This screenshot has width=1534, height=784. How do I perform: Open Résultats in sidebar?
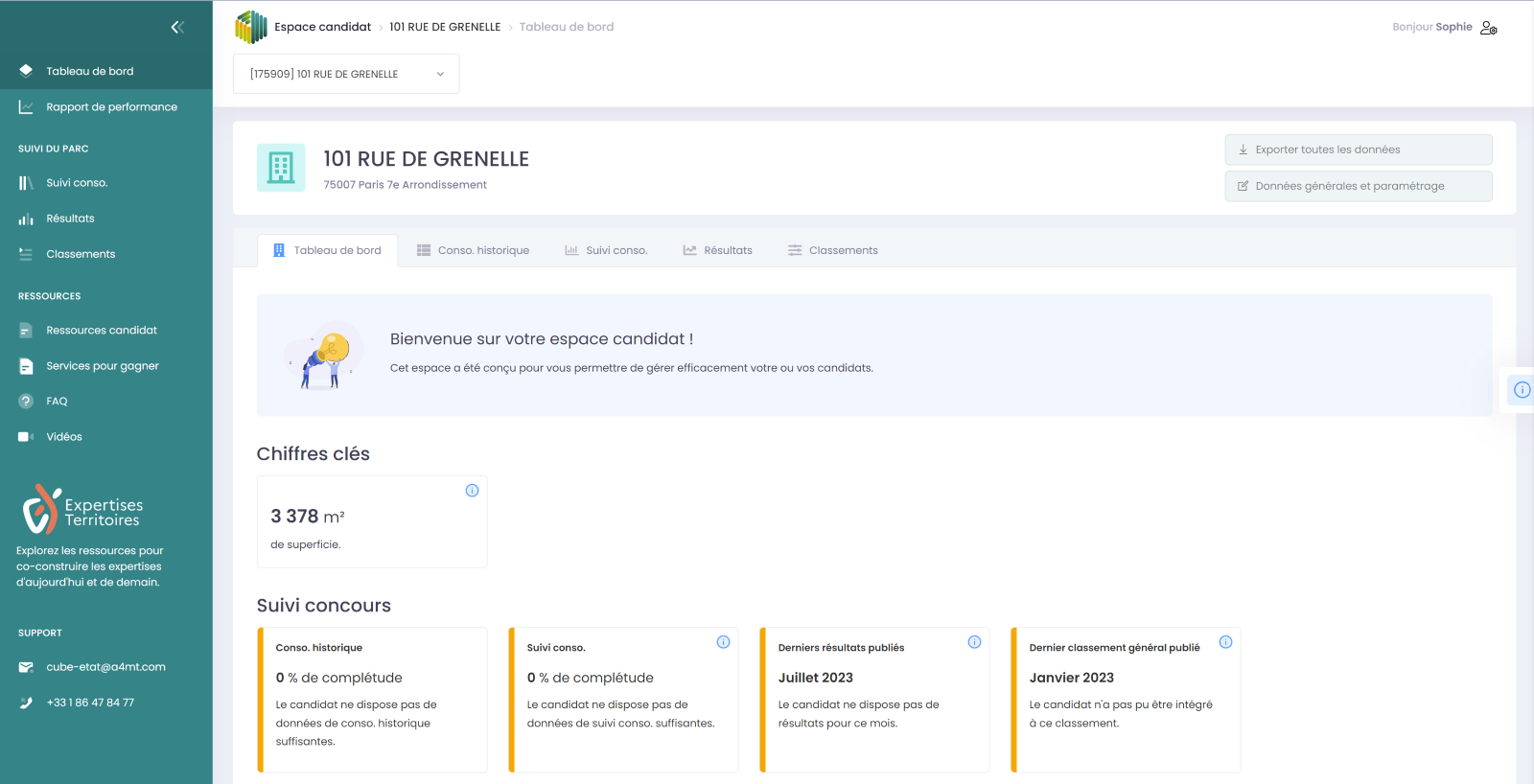point(106,219)
